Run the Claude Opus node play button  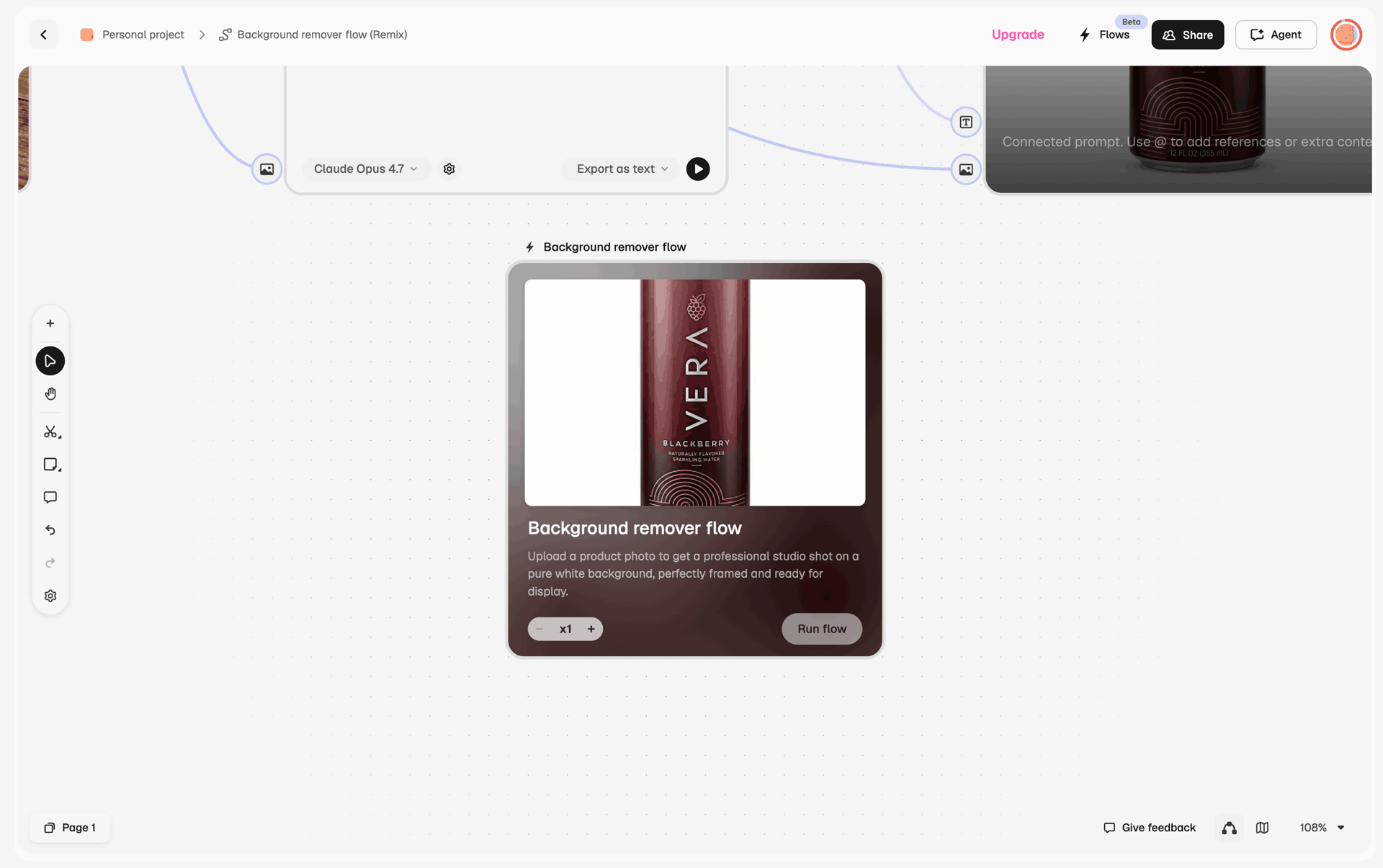tap(698, 169)
